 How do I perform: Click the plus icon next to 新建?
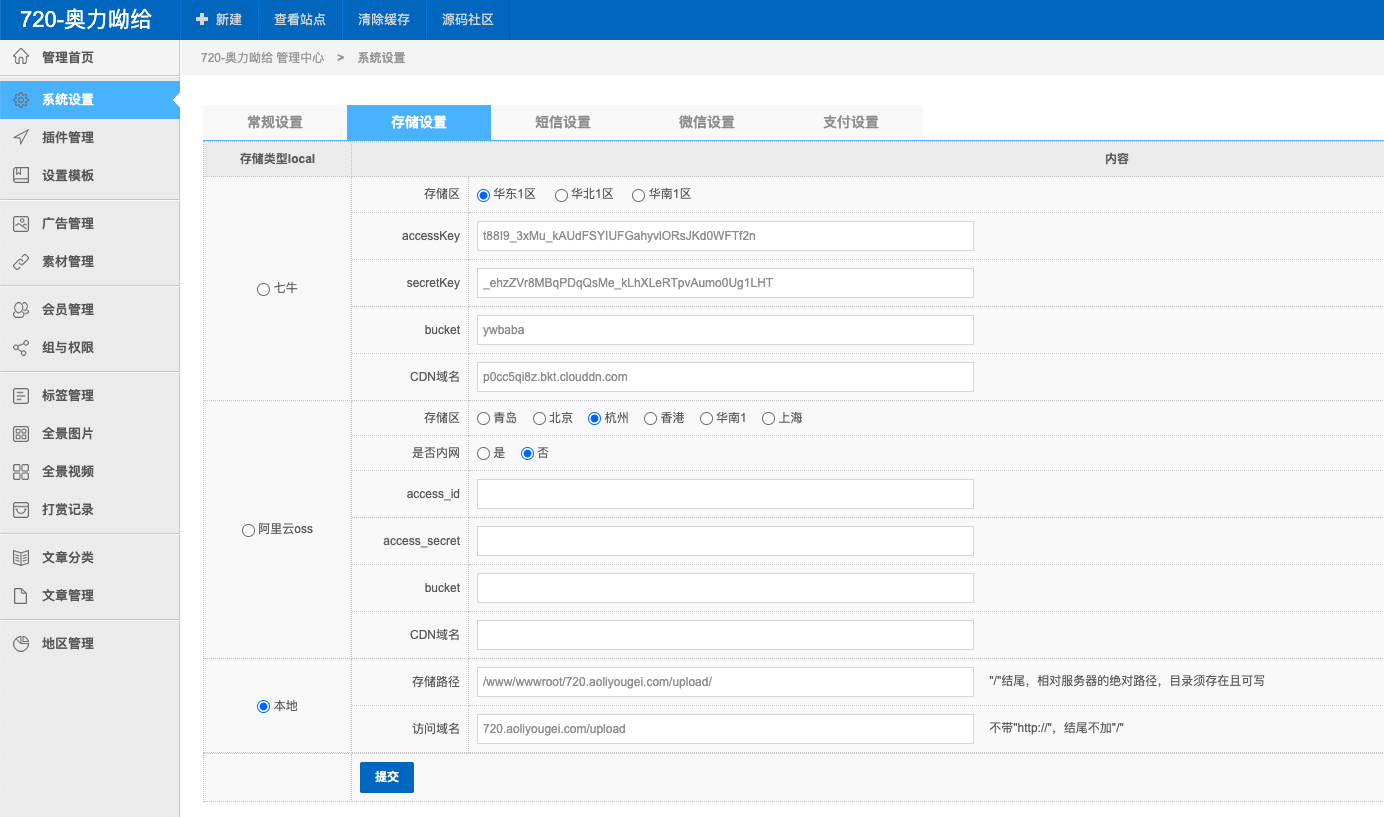point(202,19)
